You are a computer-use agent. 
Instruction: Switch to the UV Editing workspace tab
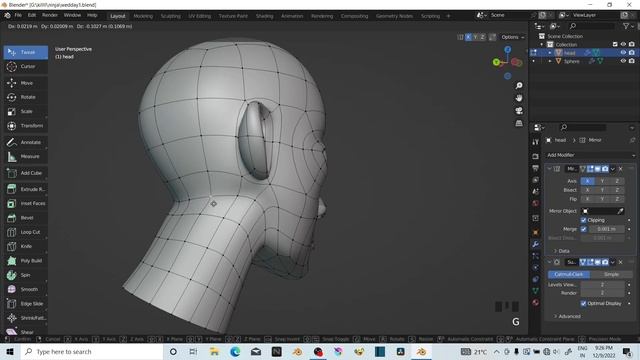(x=200, y=16)
